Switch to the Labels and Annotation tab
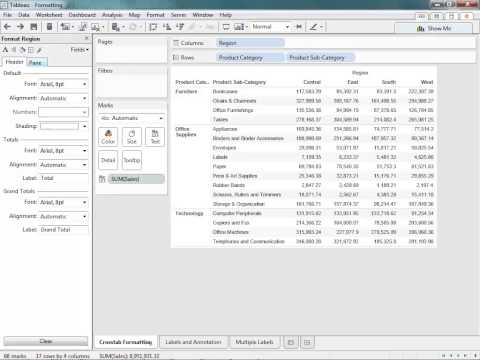The image size is (480, 360). [193, 342]
